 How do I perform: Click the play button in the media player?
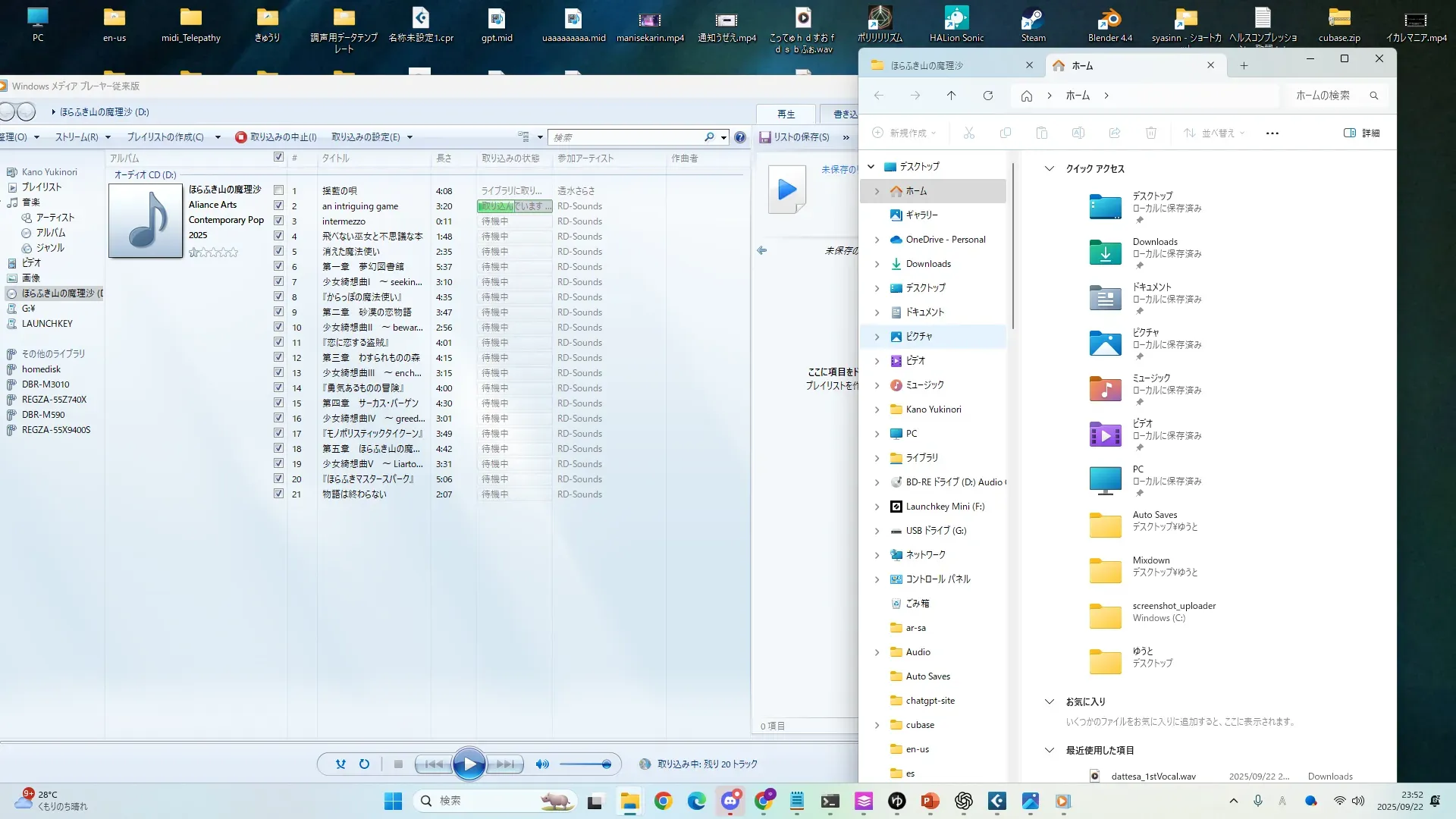pos(469,764)
